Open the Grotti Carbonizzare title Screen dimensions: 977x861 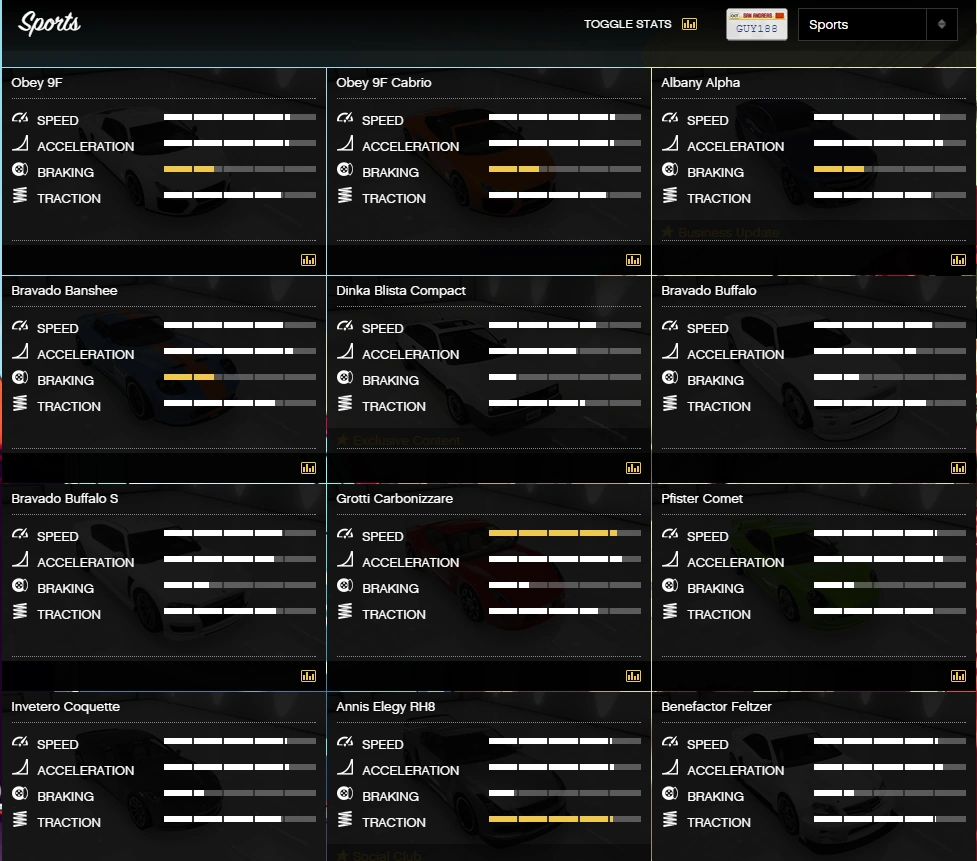(x=394, y=498)
